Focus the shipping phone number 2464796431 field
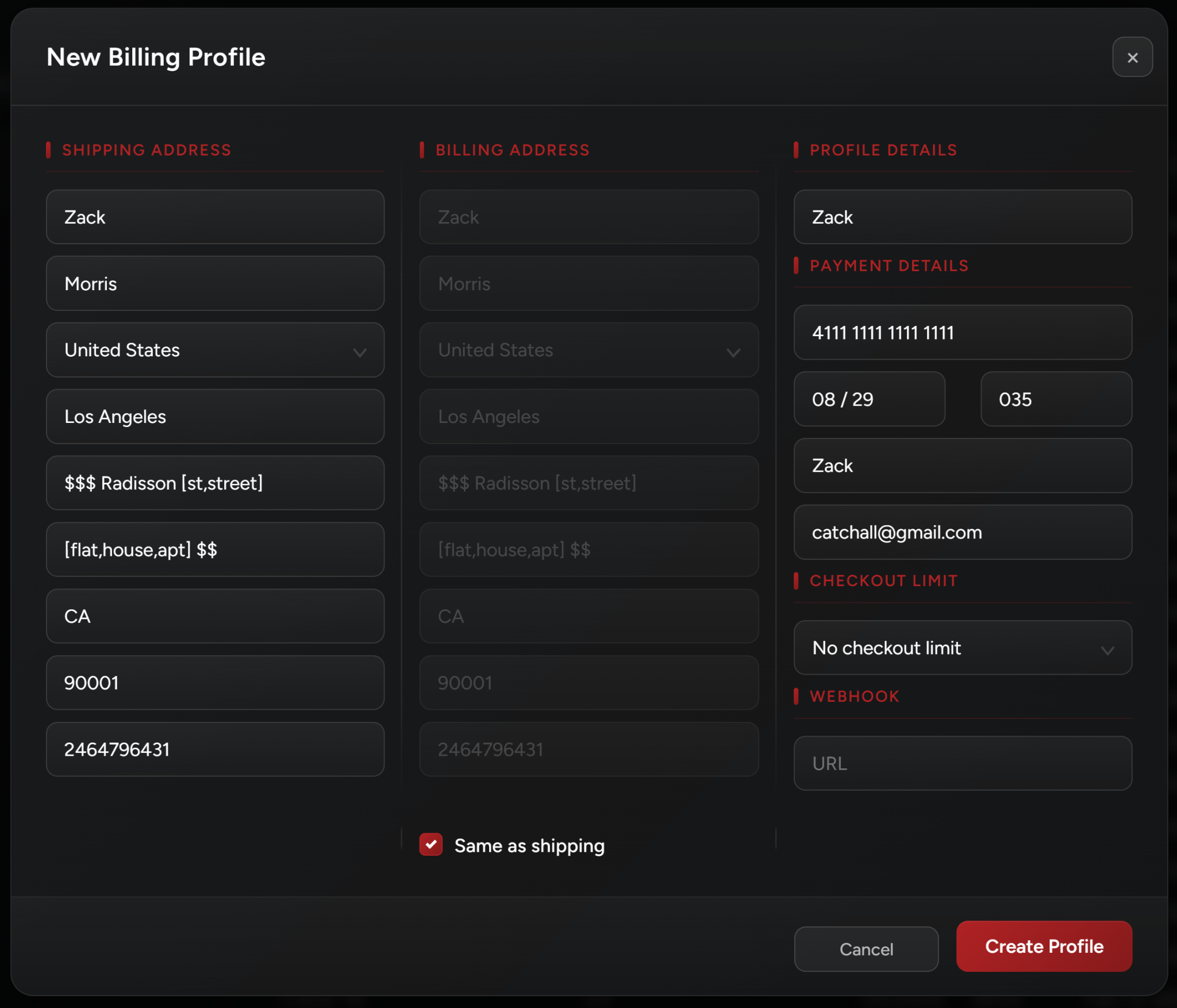The height and width of the screenshot is (1008, 1177). click(215, 749)
